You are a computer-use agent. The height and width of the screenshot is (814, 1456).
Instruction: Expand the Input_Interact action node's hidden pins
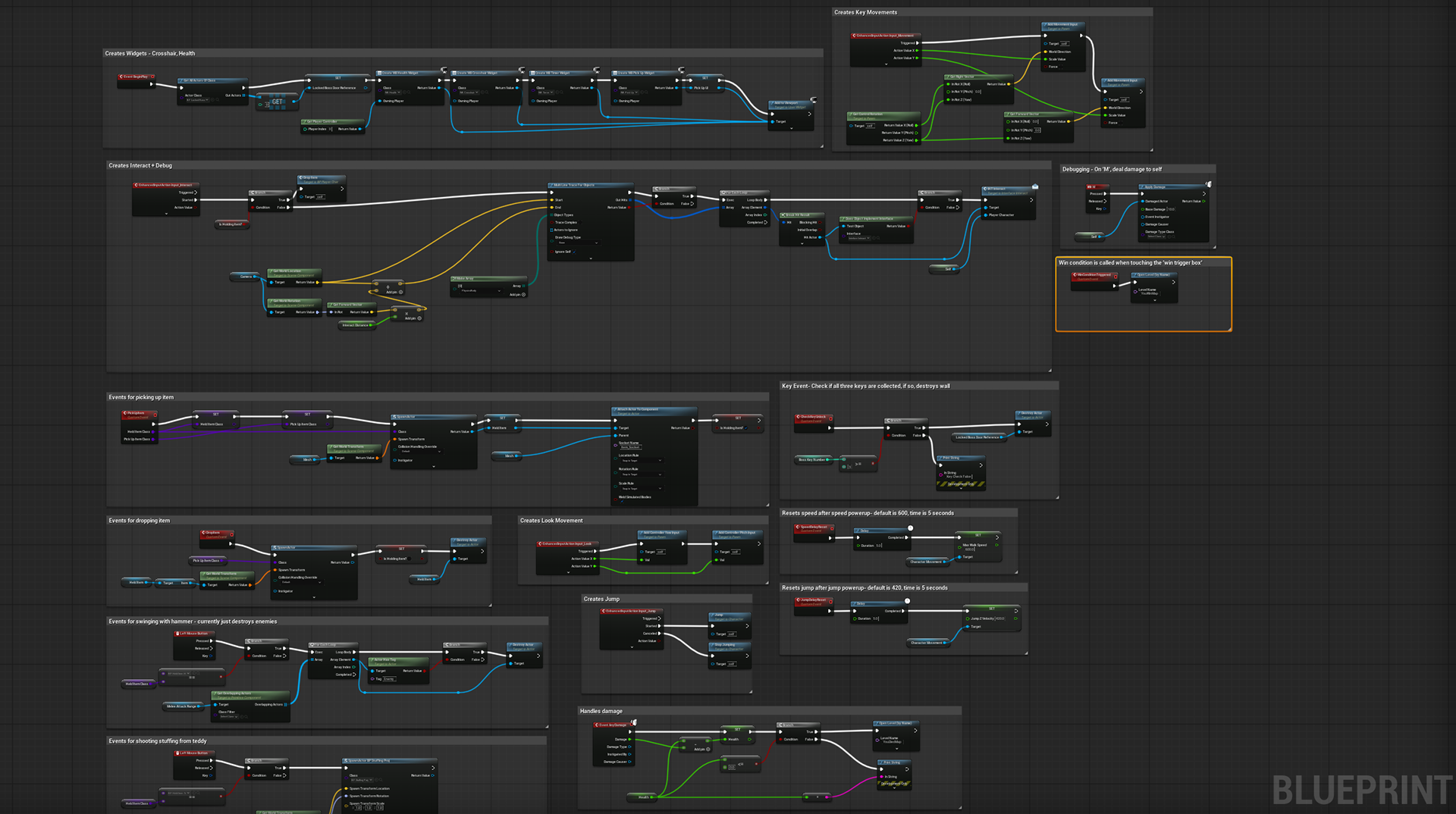166,214
